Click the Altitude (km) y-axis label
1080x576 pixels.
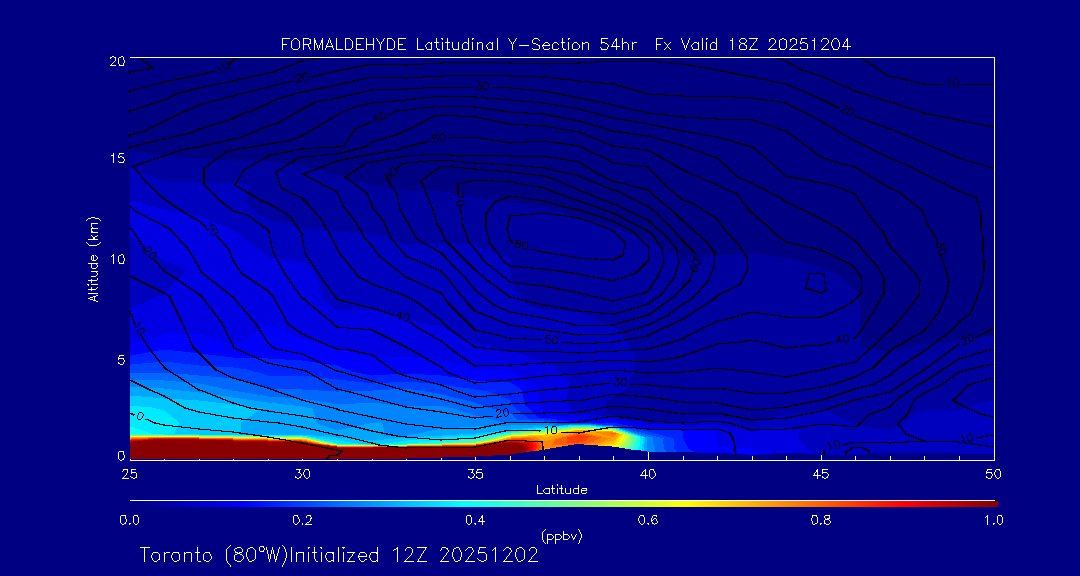94,258
